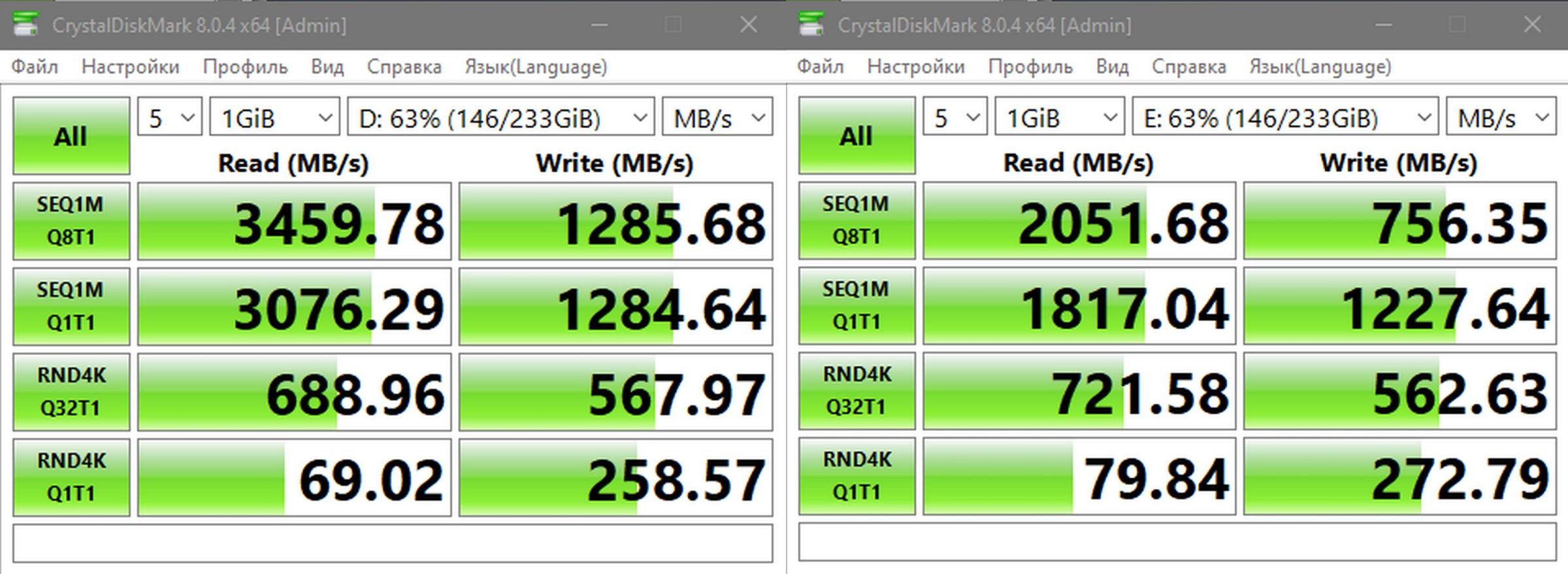Click the 1817.04 read result in right window
The image size is (1568, 574).
[1079, 305]
